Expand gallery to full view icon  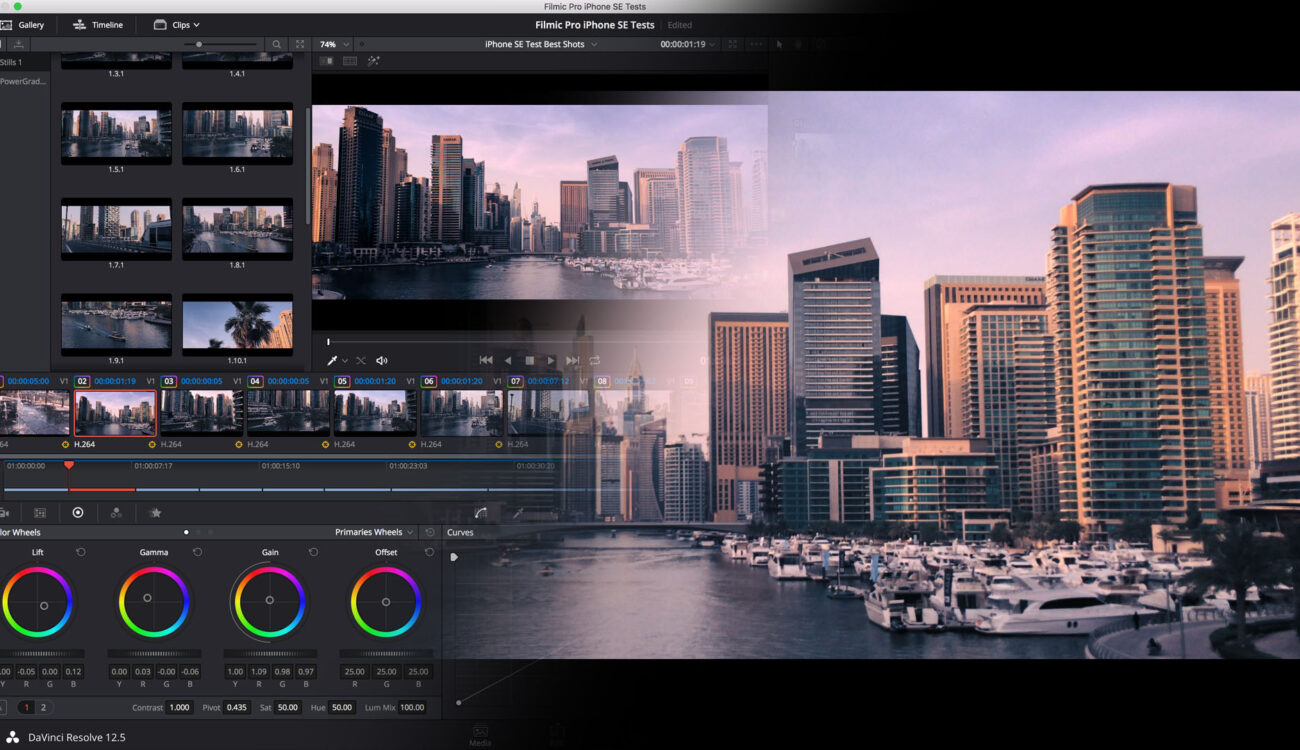click(x=300, y=45)
